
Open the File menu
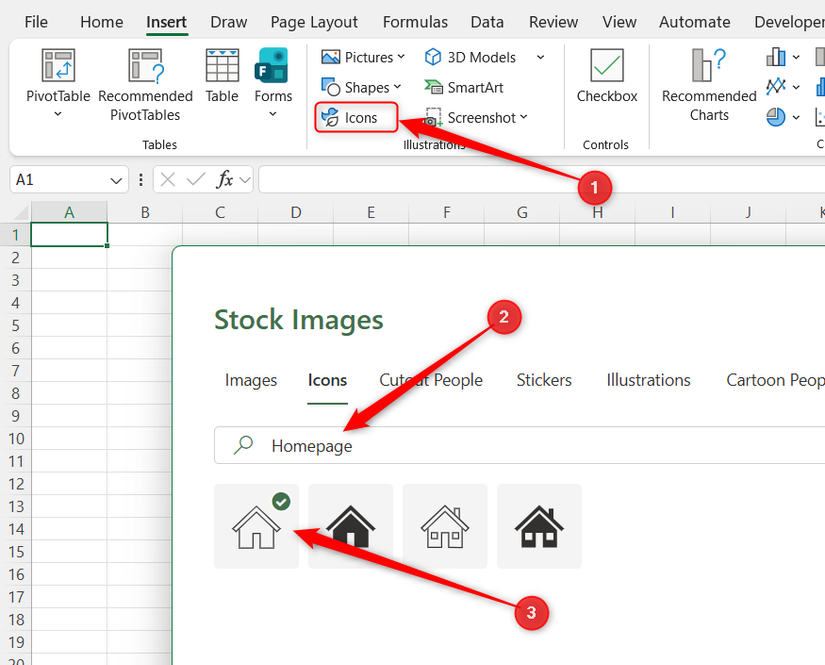click(36, 22)
